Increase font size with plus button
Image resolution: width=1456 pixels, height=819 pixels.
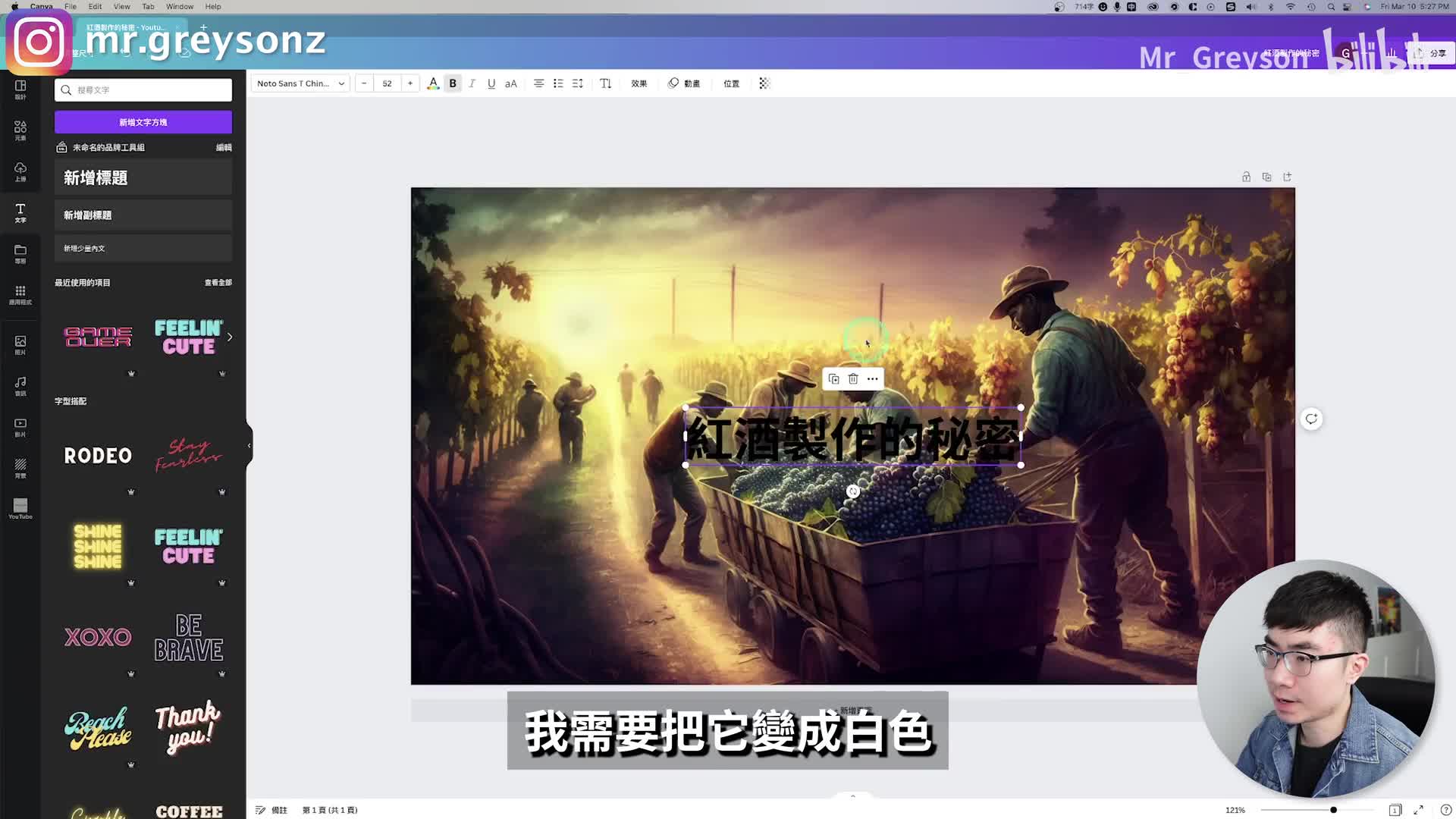click(410, 83)
